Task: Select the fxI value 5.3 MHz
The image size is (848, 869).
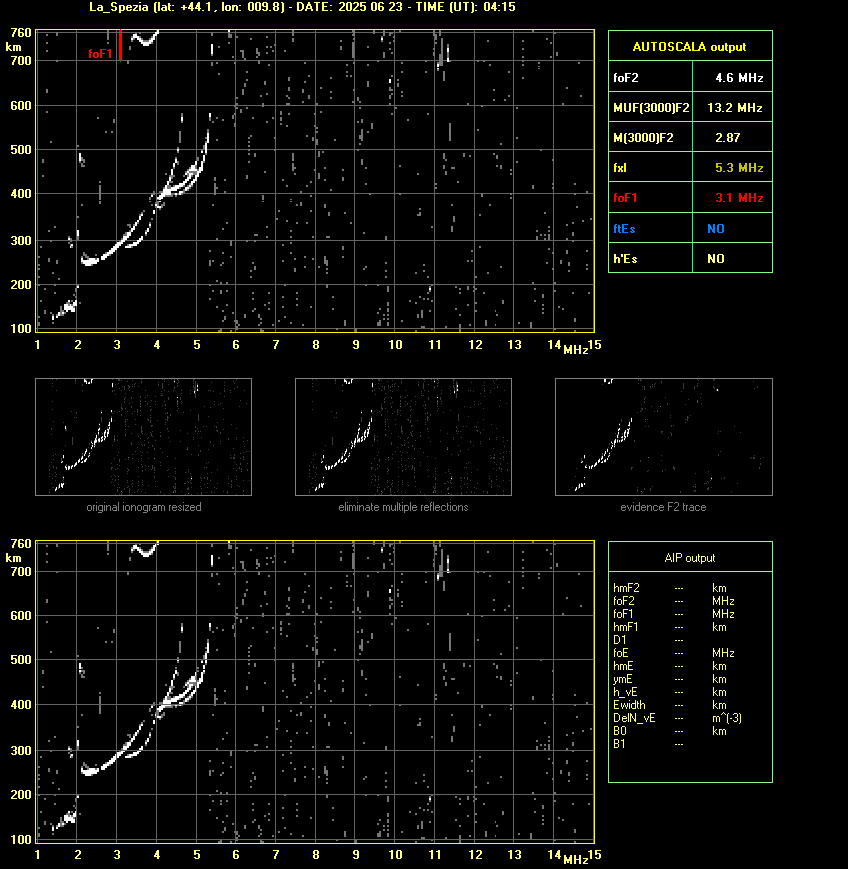Action: (x=739, y=167)
